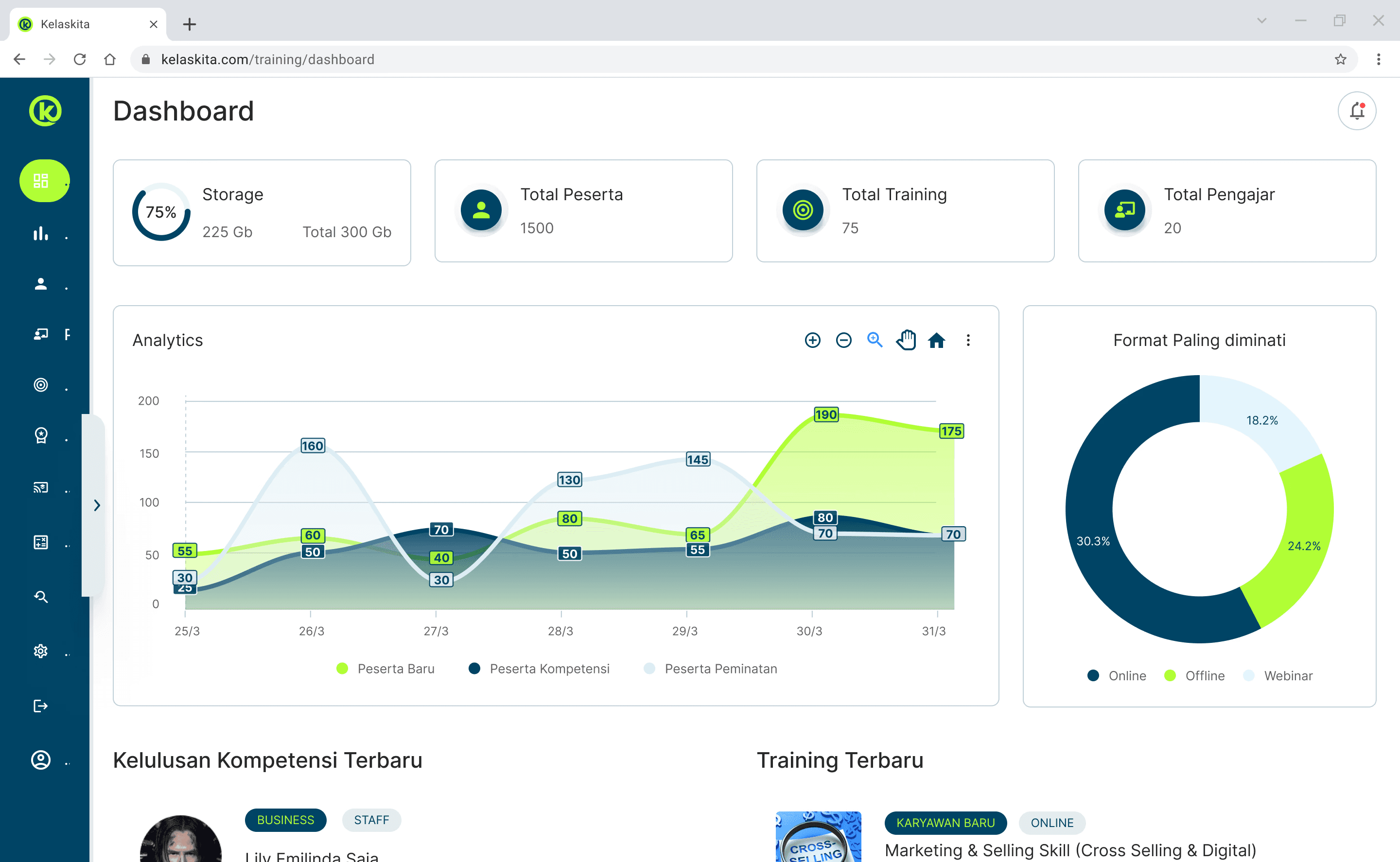1400x862 pixels.
Task: Click the chart zoom out minus icon
Action: pyautogui.click(x=843, y=340)
